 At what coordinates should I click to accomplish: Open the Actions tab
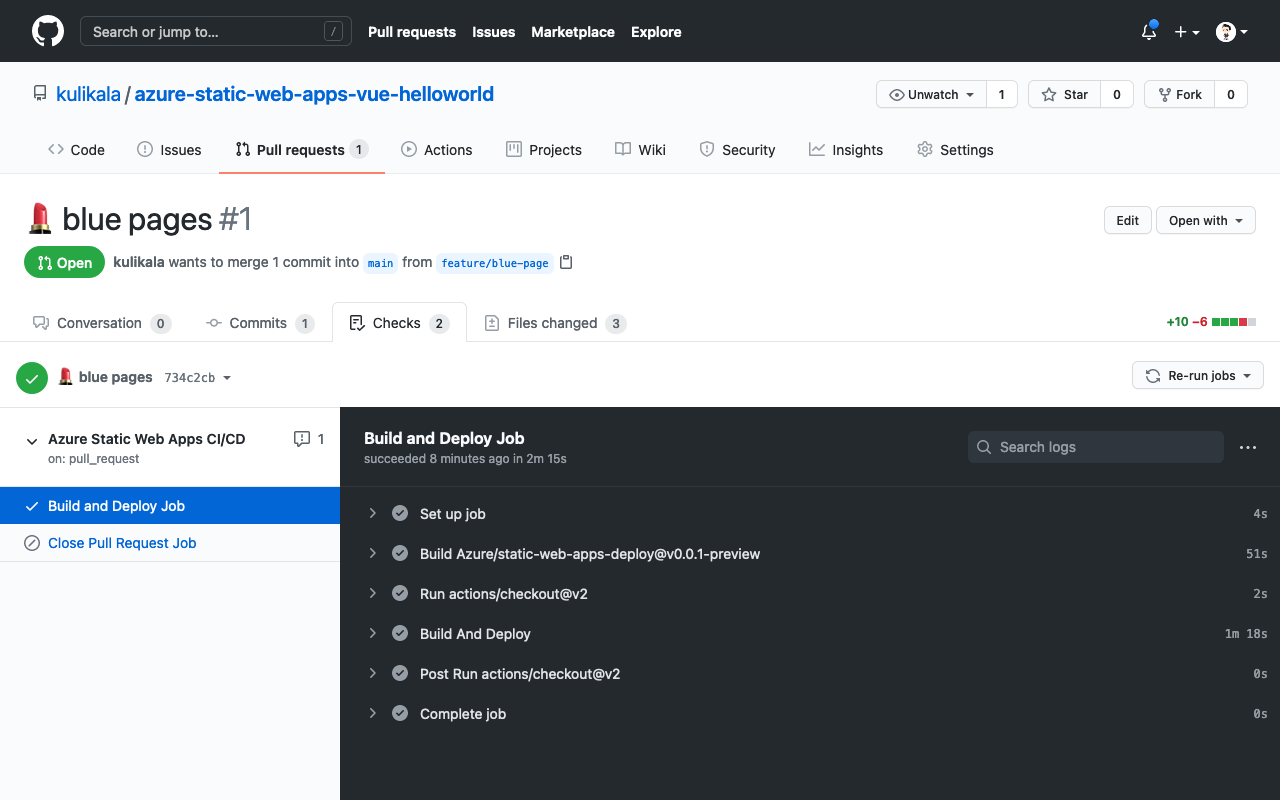click(436, 150)
